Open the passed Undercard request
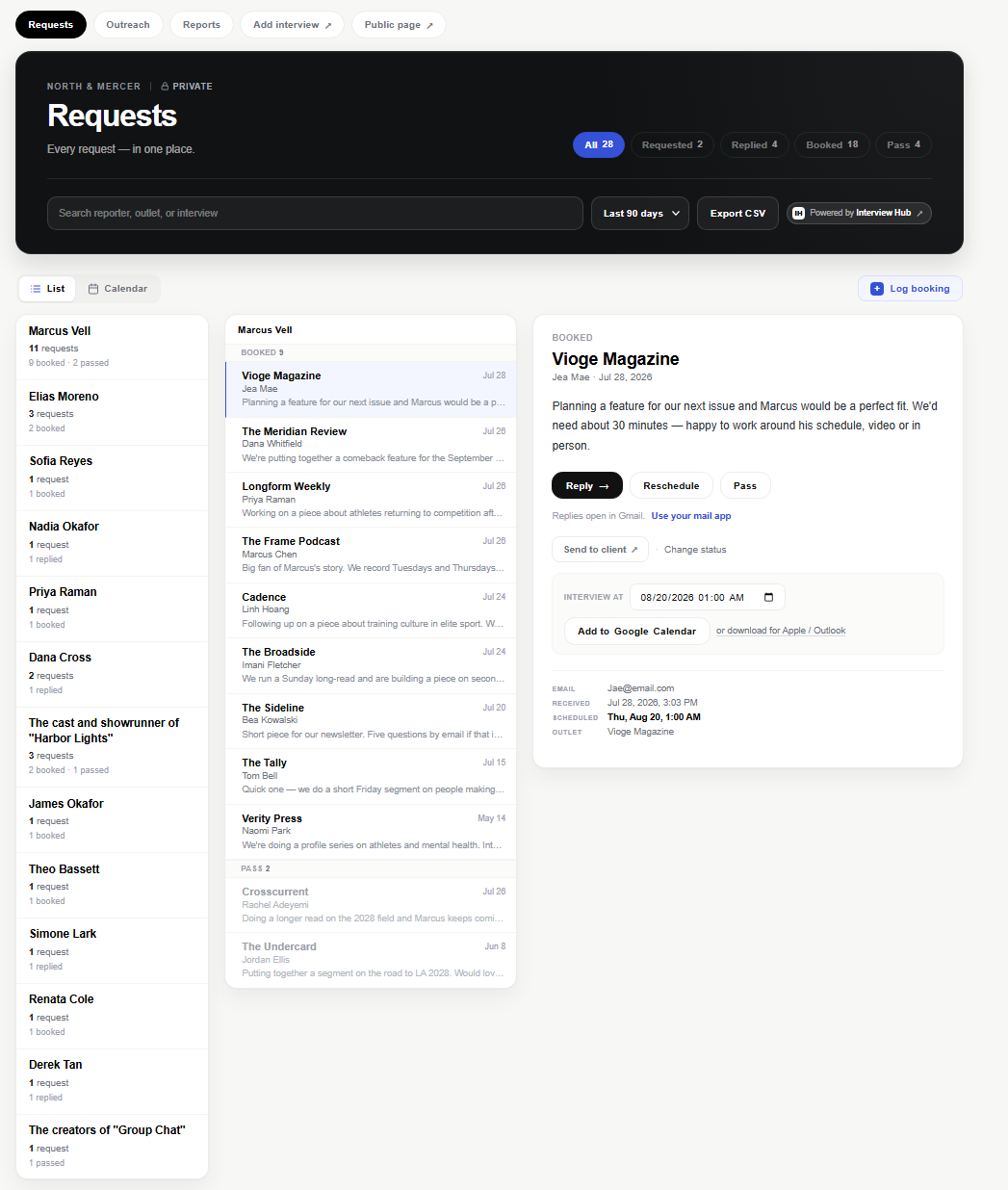 pyautogui.click(x=371, y=960)
